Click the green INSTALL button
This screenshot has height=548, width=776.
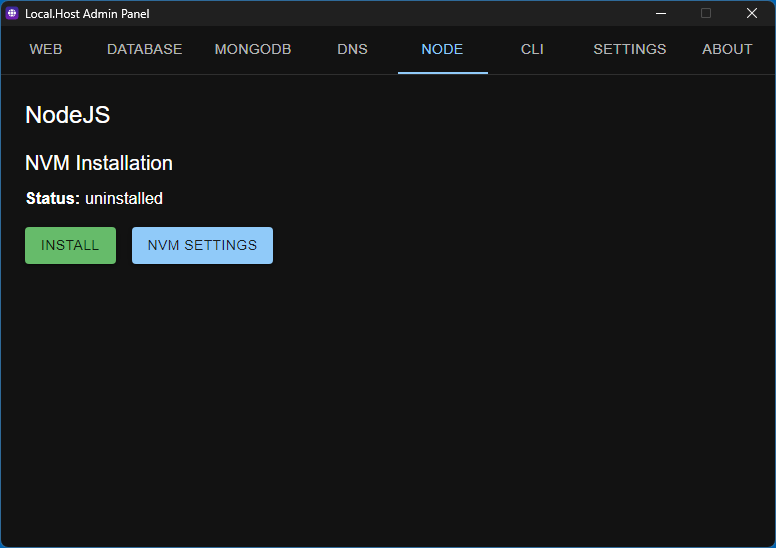tap(70, 246)
